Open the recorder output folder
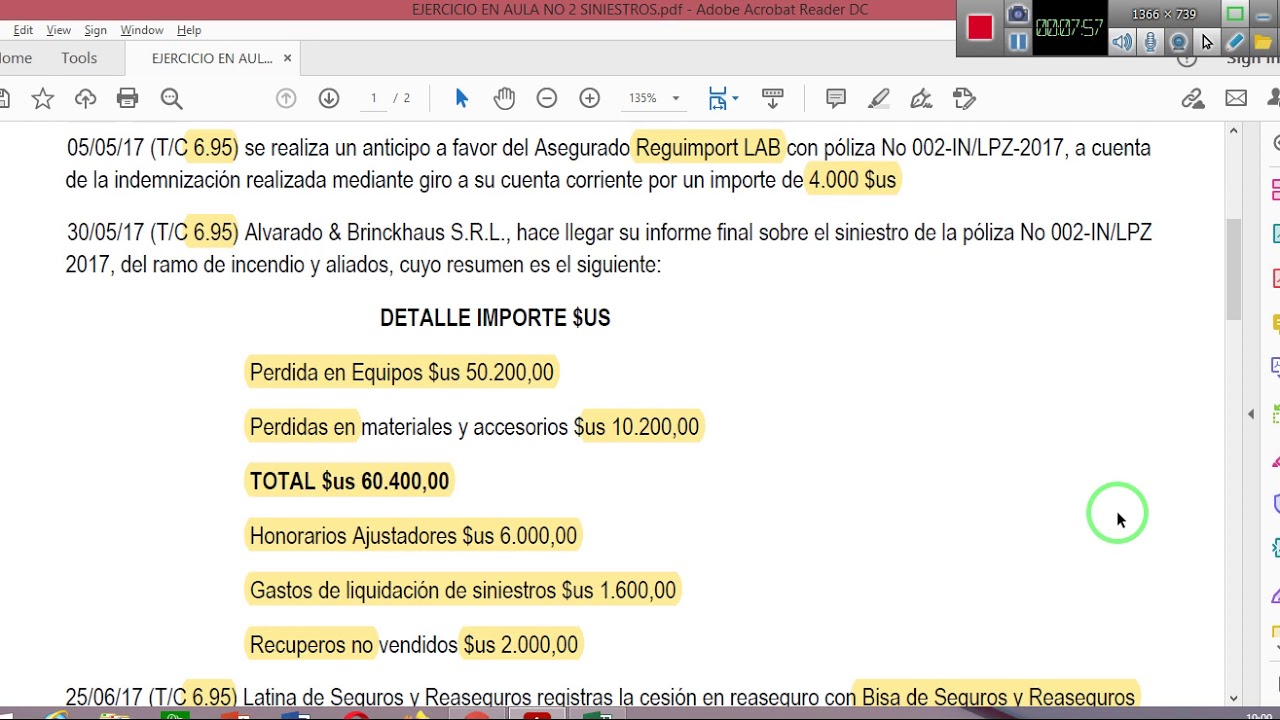 pyautogui.click(x=1263, y=42)
